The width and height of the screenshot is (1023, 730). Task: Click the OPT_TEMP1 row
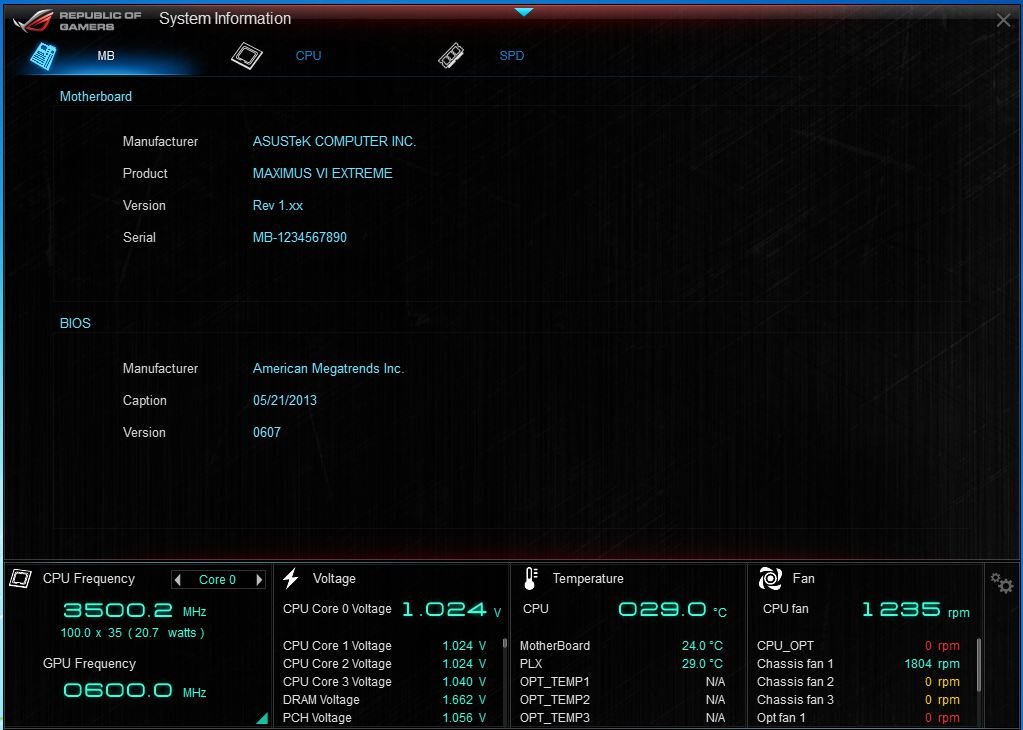[621, 682]
